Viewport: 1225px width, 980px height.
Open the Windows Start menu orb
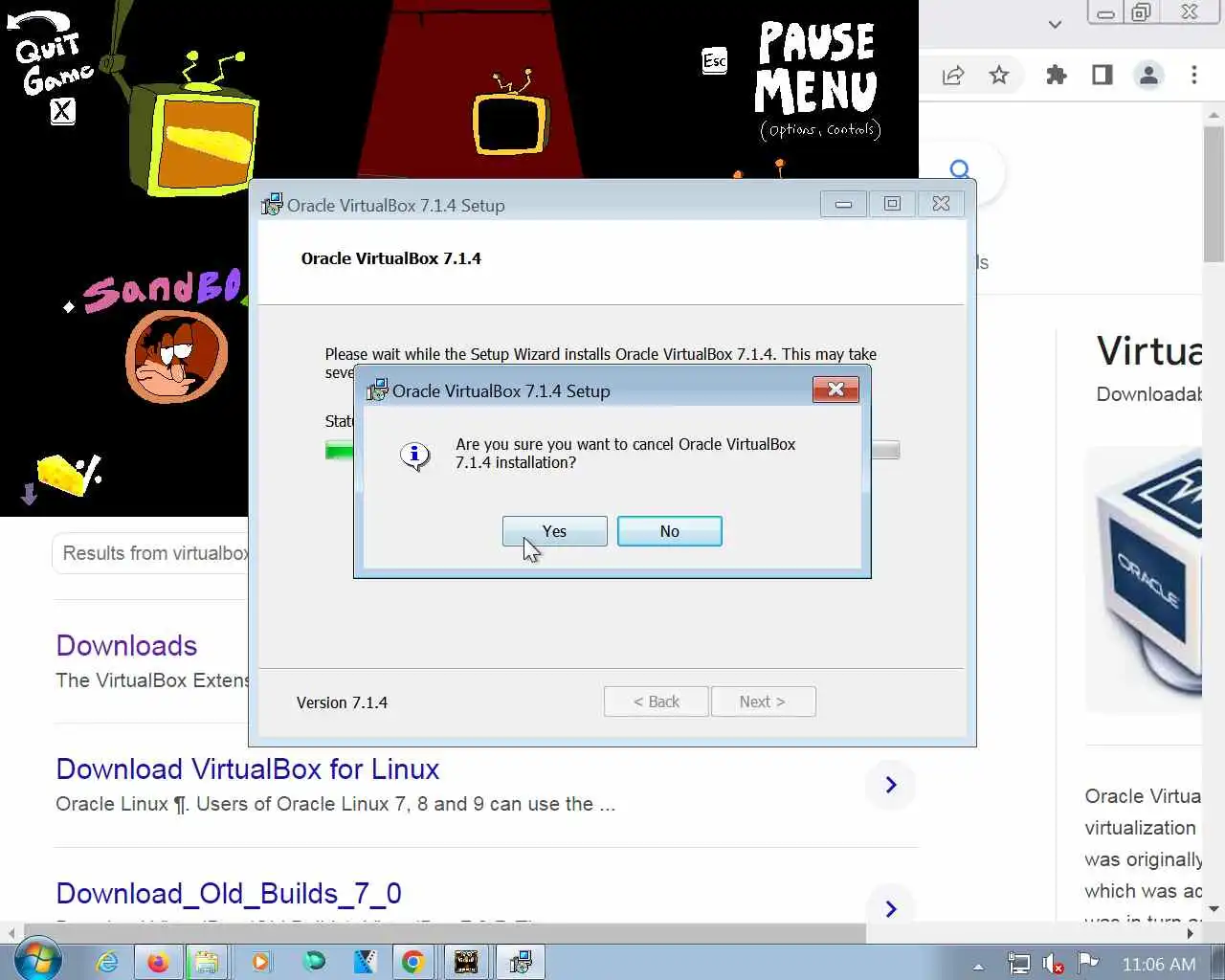pyautogui.click(x=38, y=961)
